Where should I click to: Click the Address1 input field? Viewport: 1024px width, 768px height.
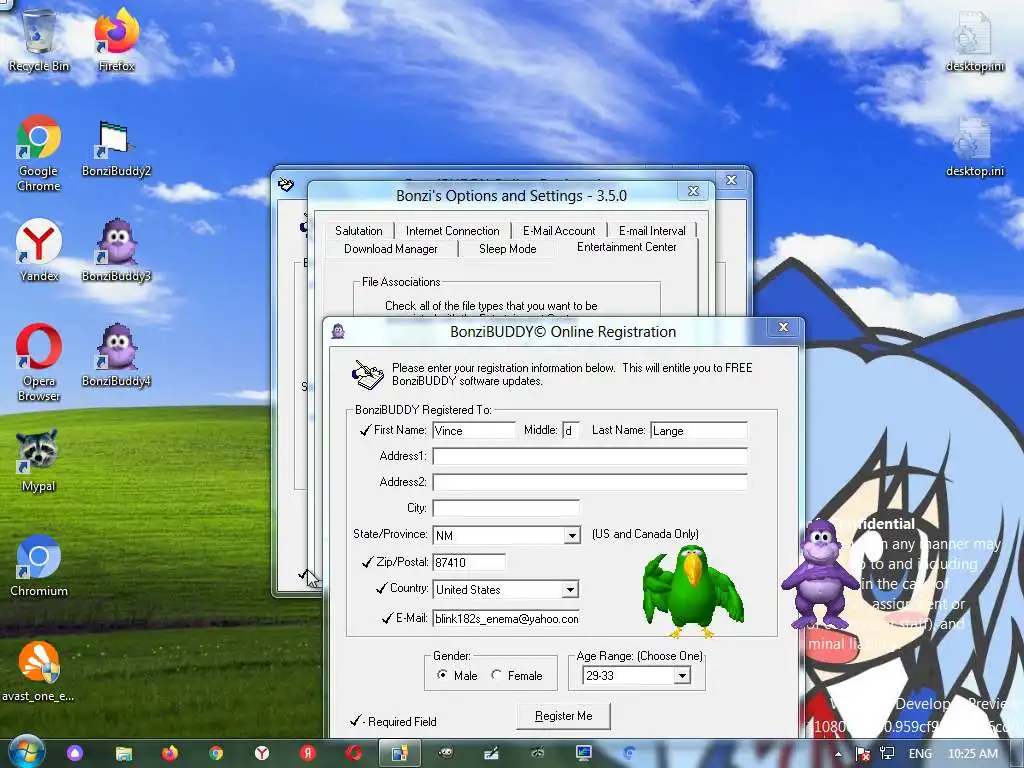pyautogui.click(x=590, y=456)
